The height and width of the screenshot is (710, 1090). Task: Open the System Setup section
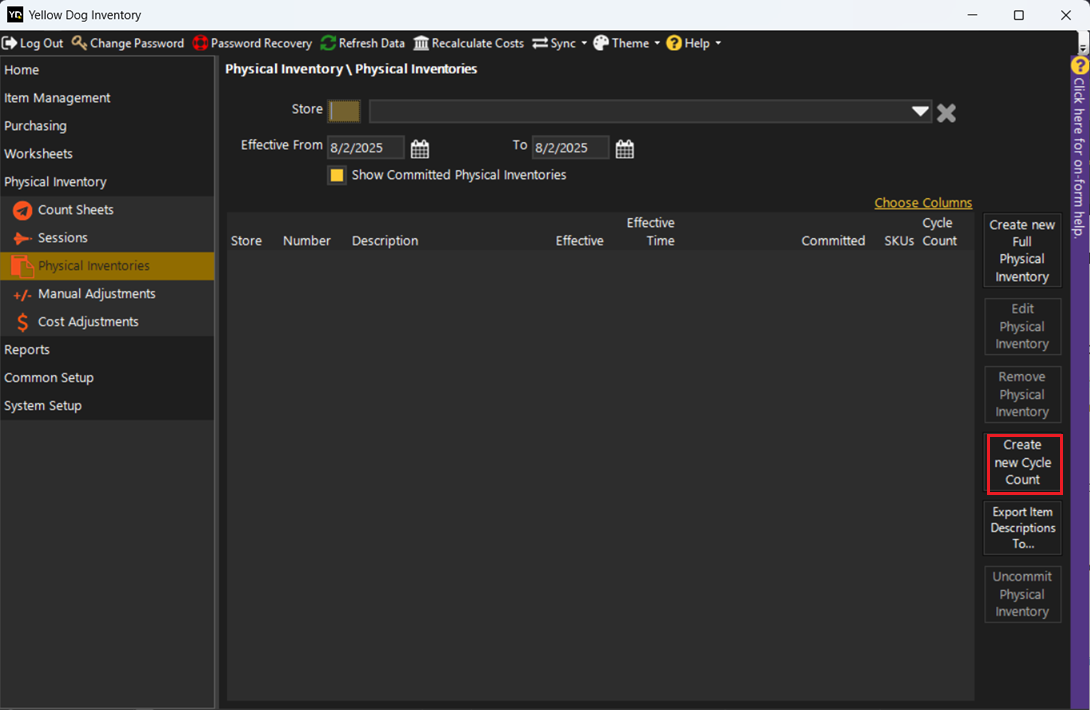coord(107,405)
